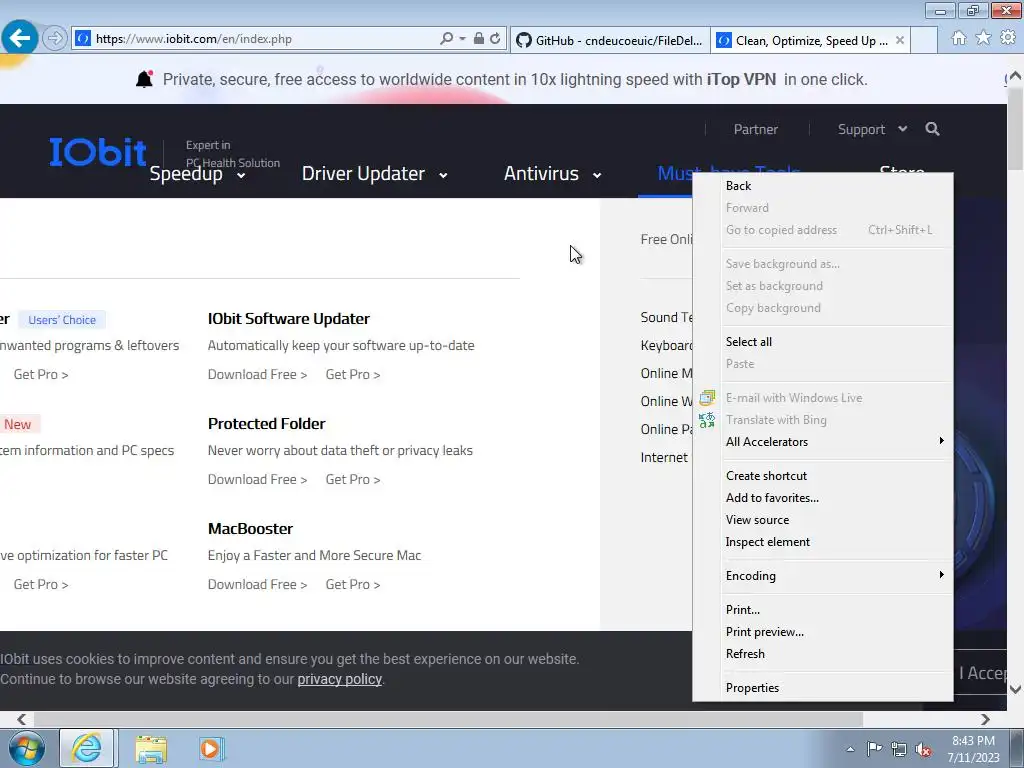1024x768 pixels.
Task: Click Get Pro under IObit Software Updater
Action: click(x=353, y=374)
